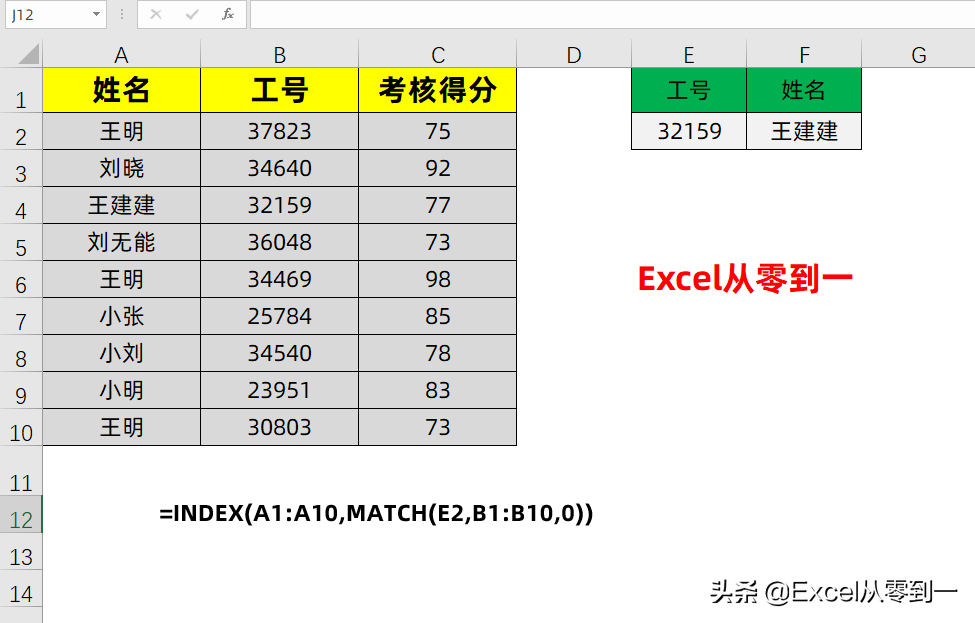The height and width of the screenshot is (623, 975).
Task: Select row 7 header
Action: pos(21,316)
